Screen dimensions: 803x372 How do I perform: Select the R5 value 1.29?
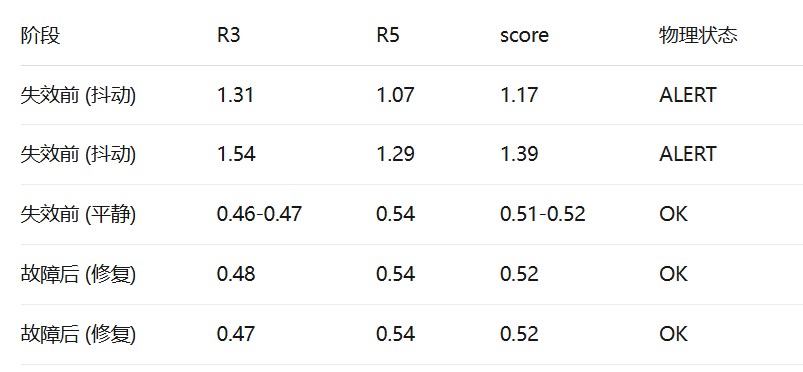coord(395,154)
